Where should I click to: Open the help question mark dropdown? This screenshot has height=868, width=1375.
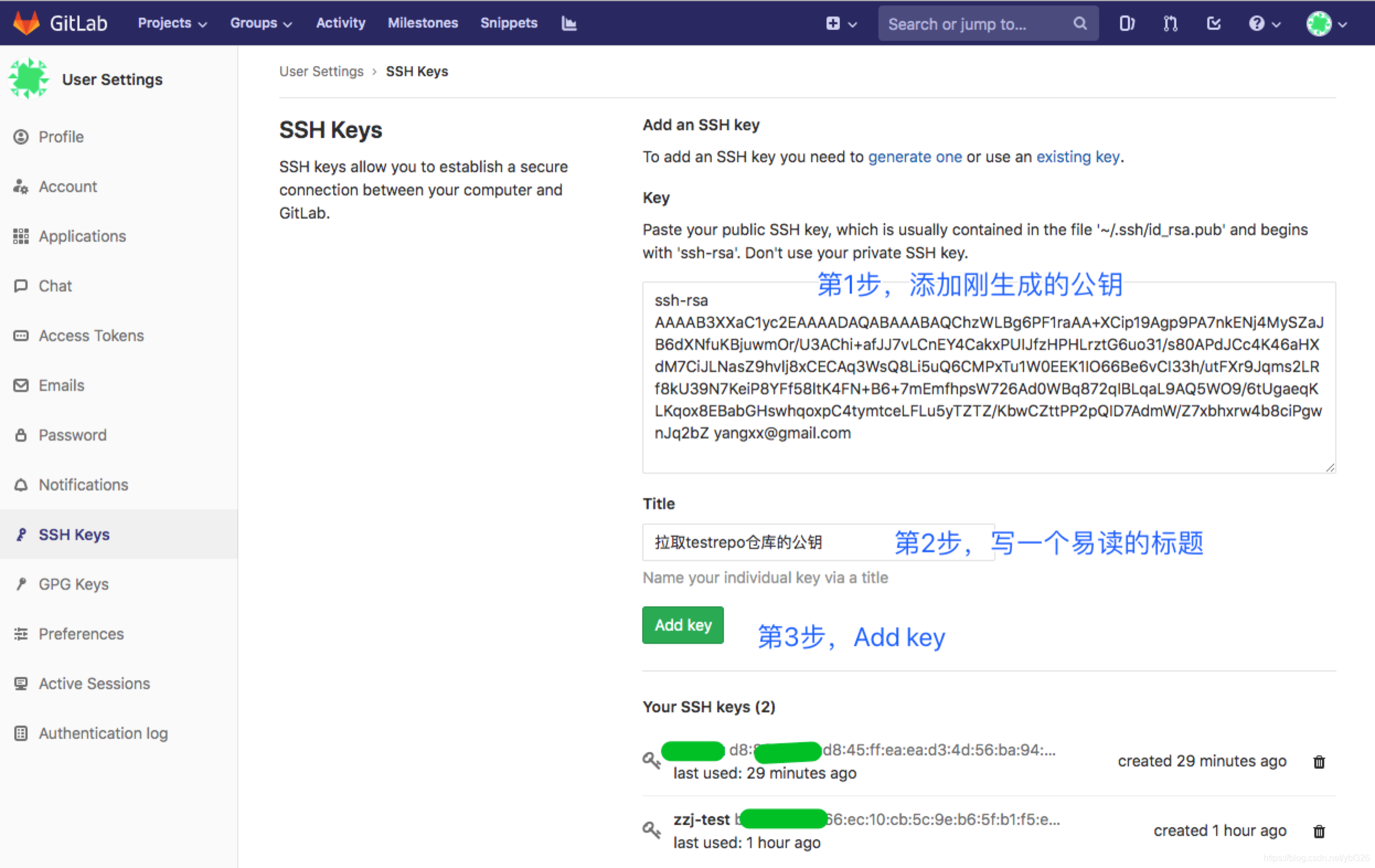pos(1264,23)
